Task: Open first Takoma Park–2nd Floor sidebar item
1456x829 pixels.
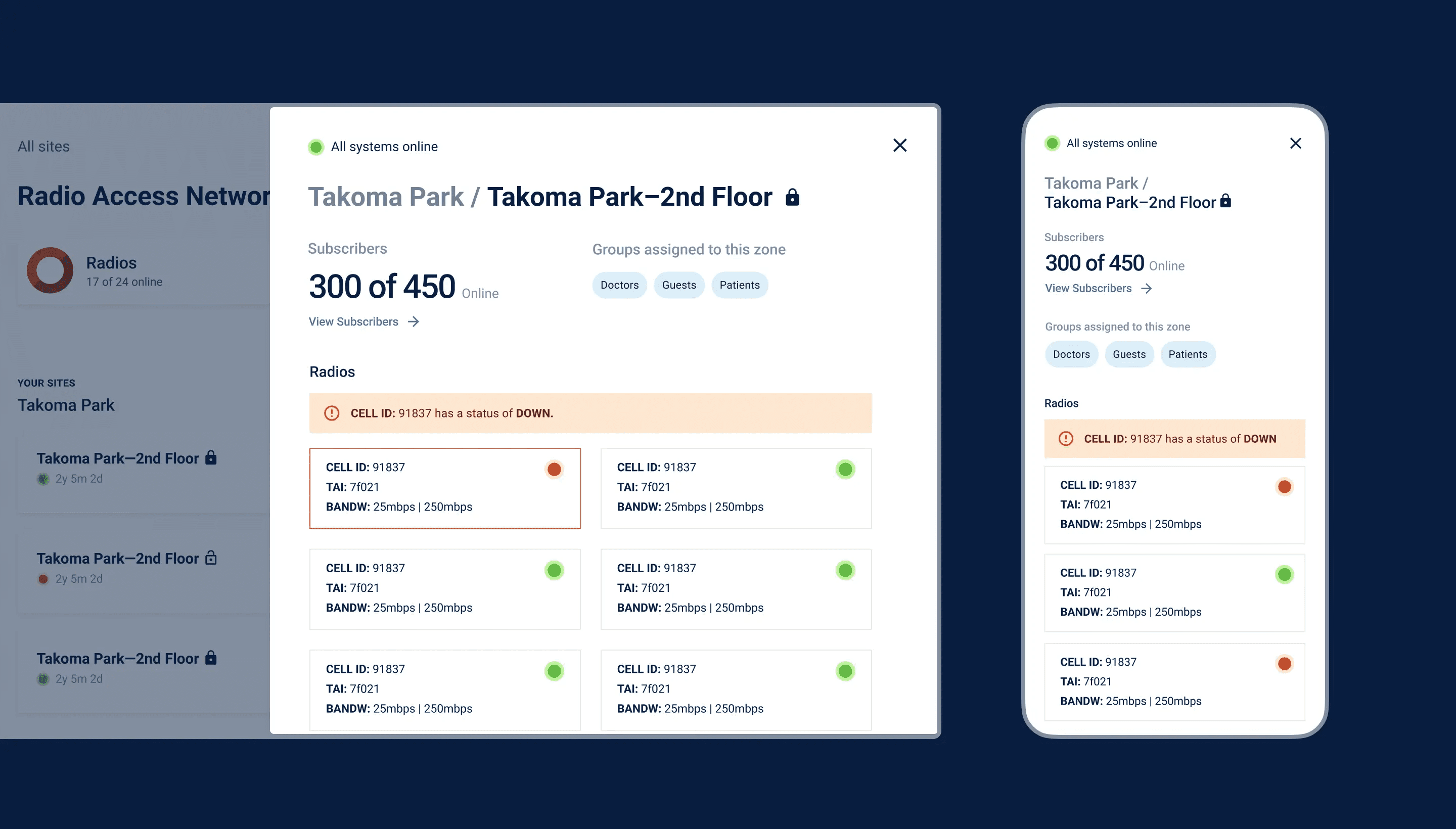Action: tap(118, 458)
